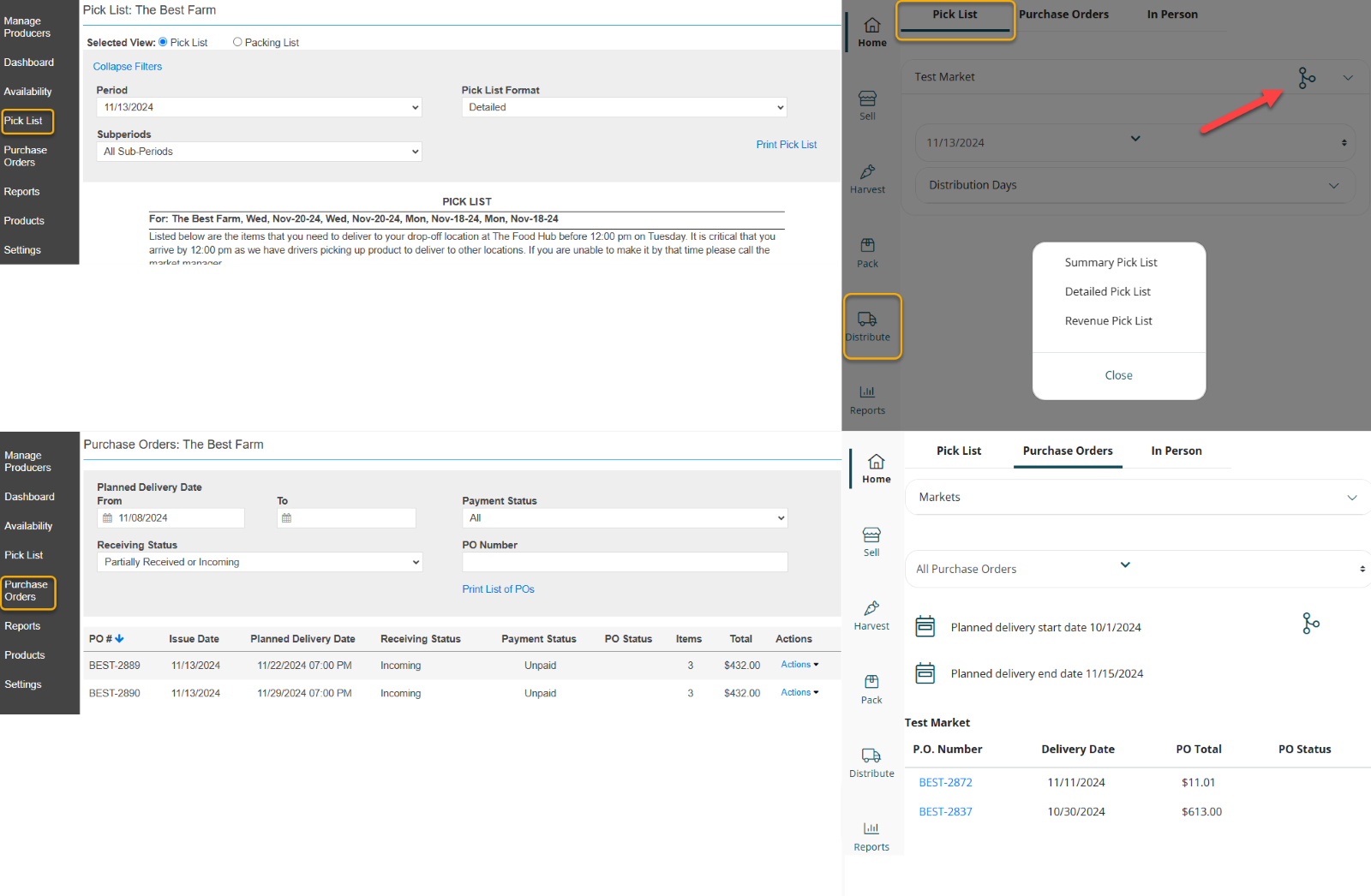Open Reports chart icon in bottom sidebar

(x=871, y=828)
